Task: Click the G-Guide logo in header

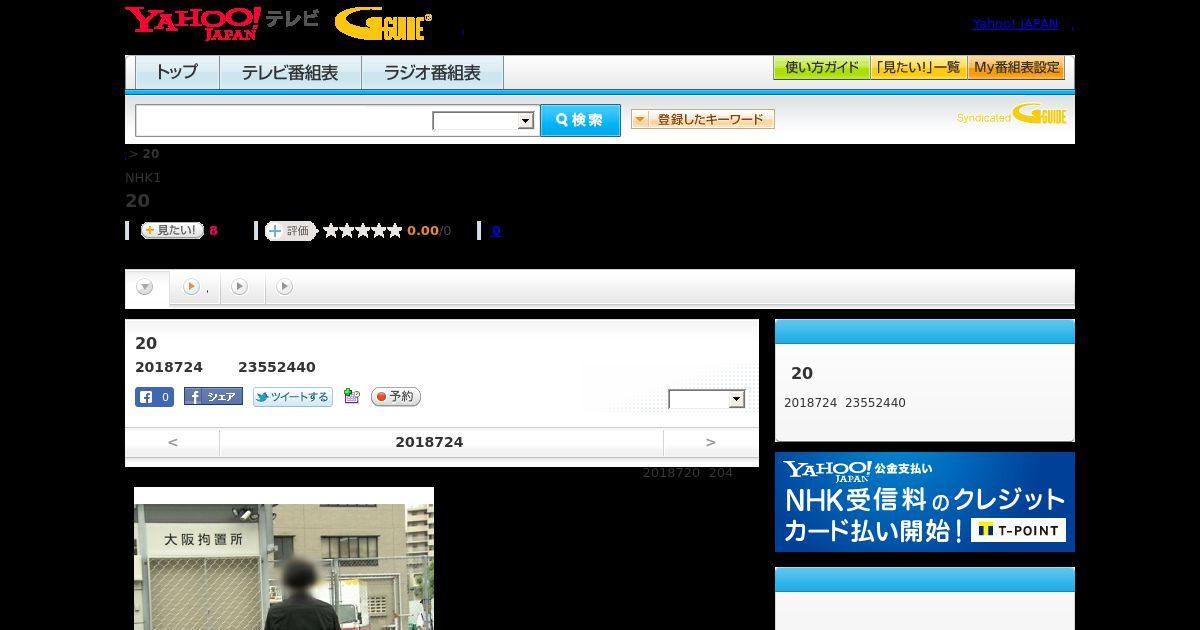Action: coord(383,24)
